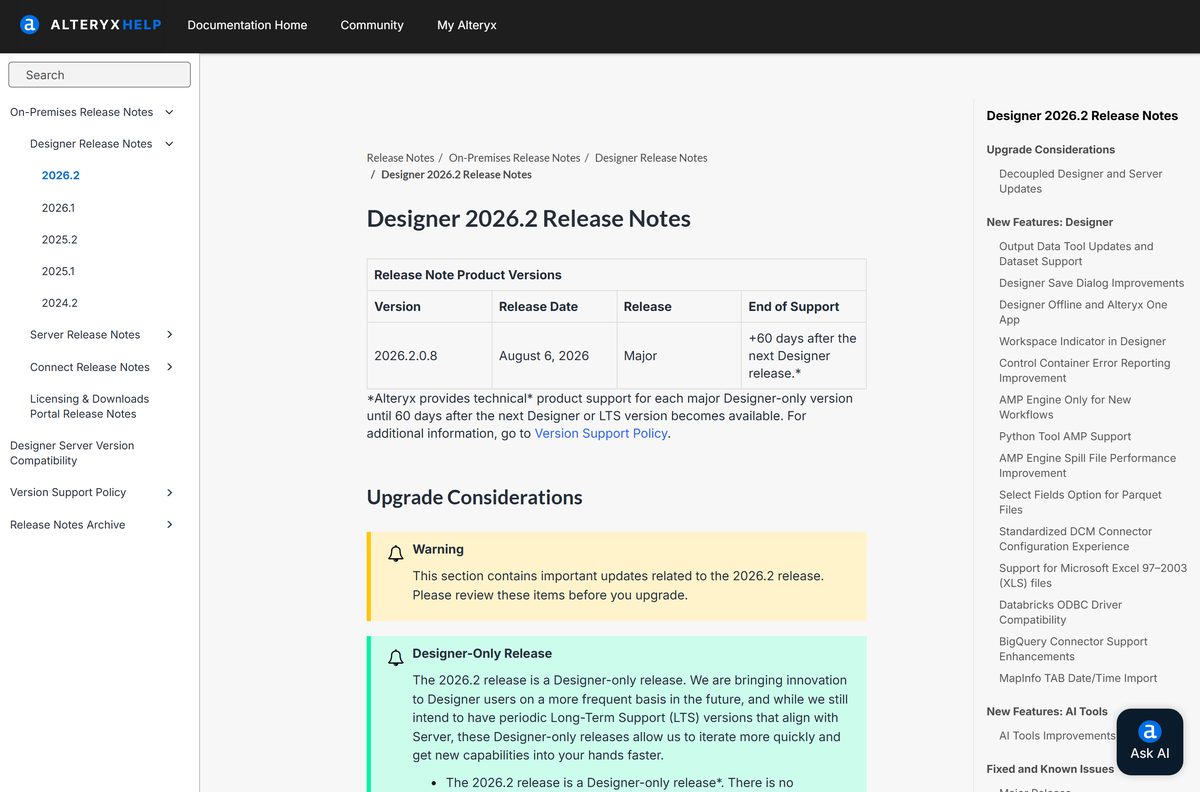Collapse On-Premises Release Notes chevron
Image resolution: width=1200 pixels, height=792 pixels.
pyautogui.click(x=169, y=112)
